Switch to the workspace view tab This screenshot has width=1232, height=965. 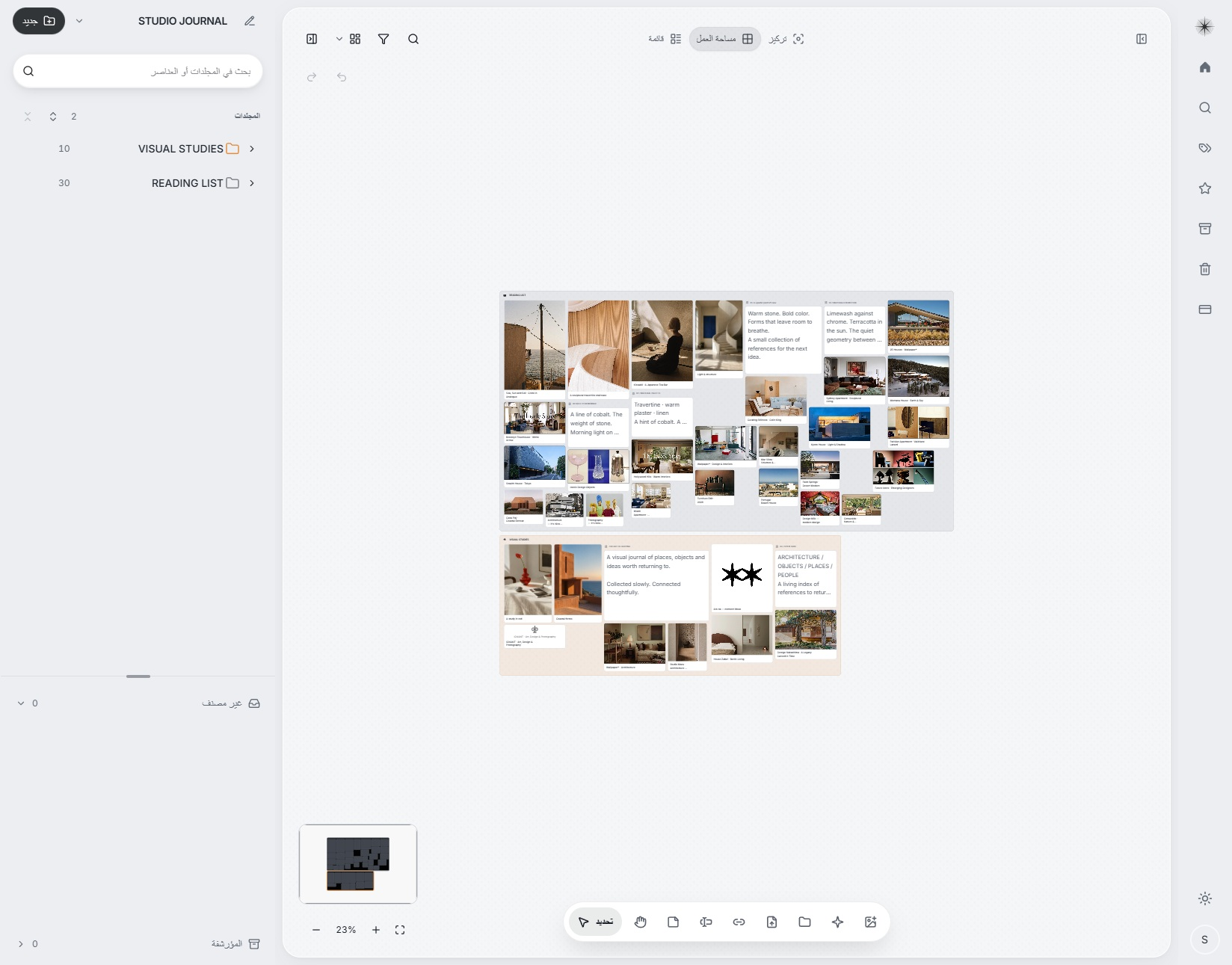coord(724,39)
